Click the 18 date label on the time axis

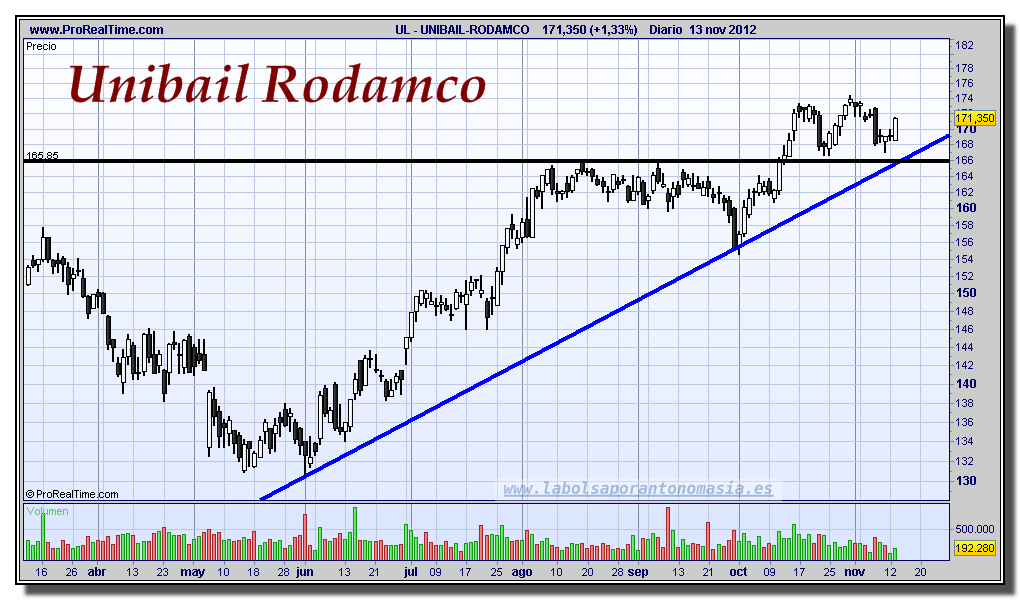pos(253,572)
